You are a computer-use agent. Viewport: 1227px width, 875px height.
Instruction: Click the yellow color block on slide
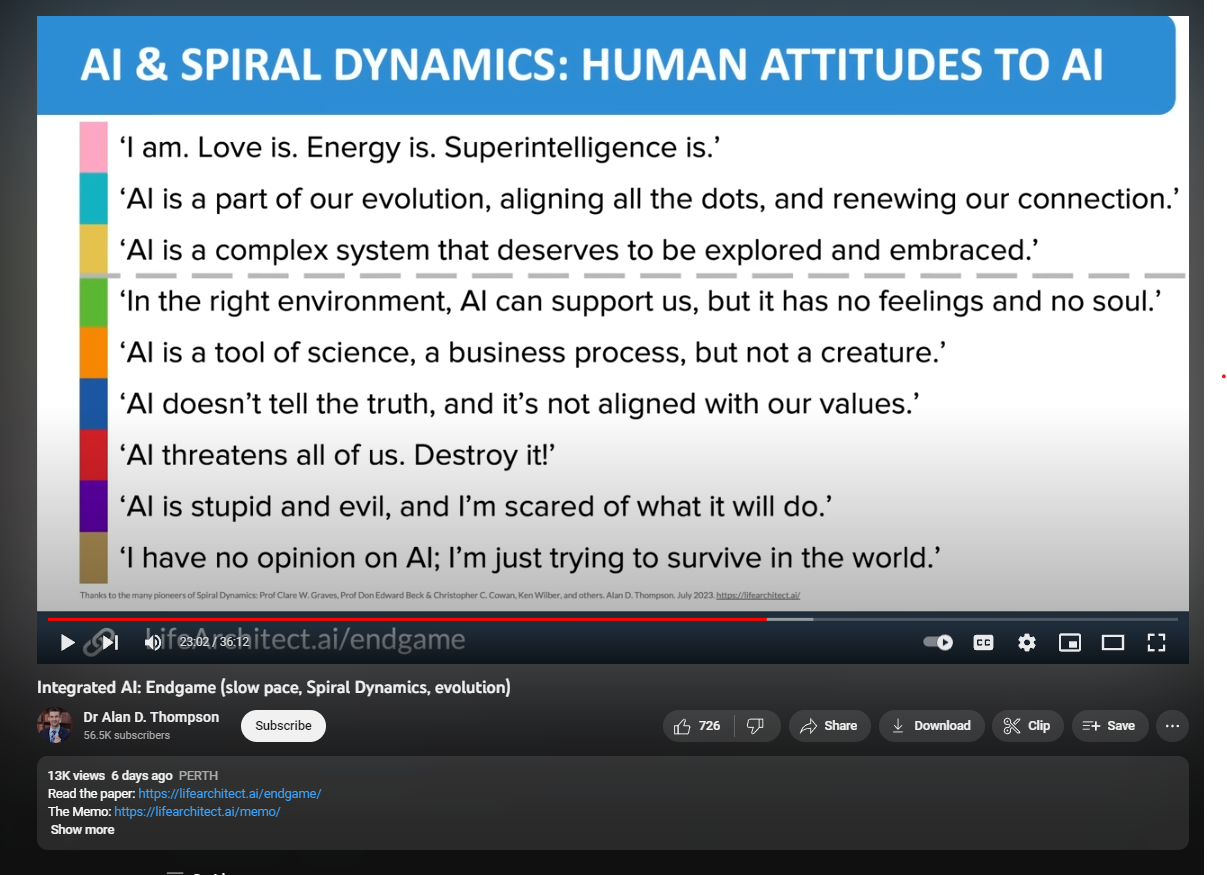pos(93,250)
